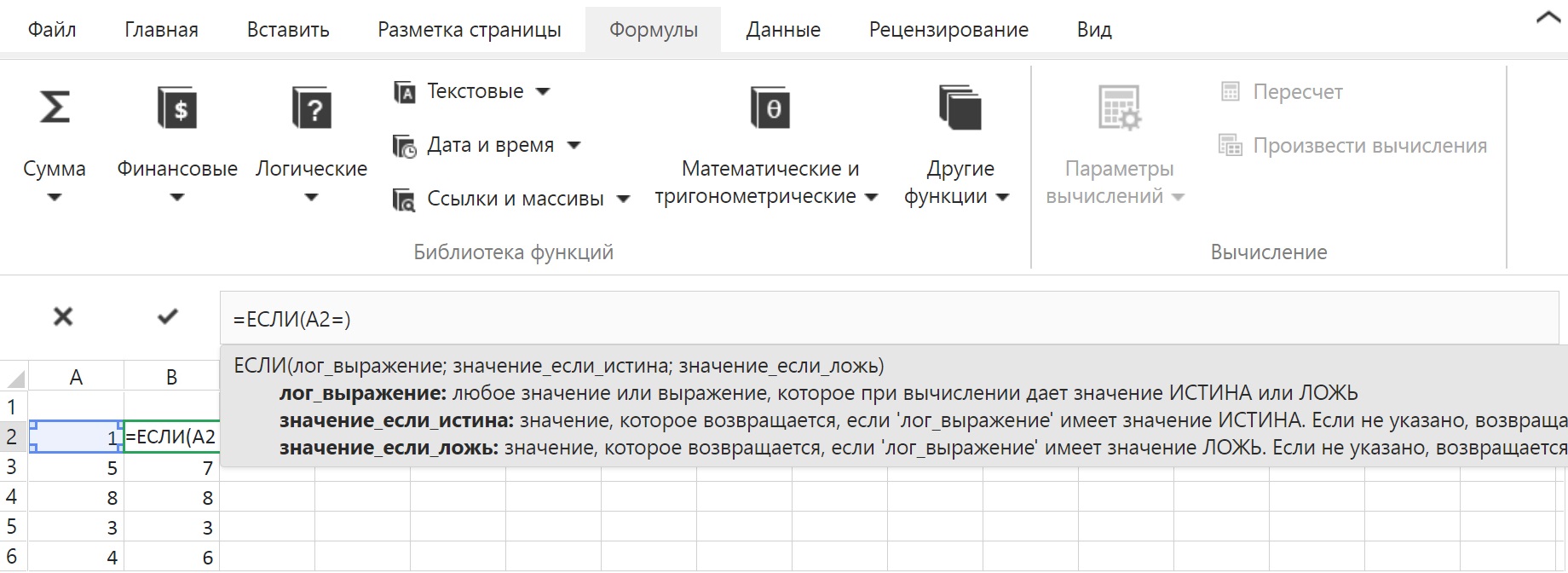Expand the Финансовые dropdown arrow
This screenshot has height=573, width=1568.
click(177, 198)
